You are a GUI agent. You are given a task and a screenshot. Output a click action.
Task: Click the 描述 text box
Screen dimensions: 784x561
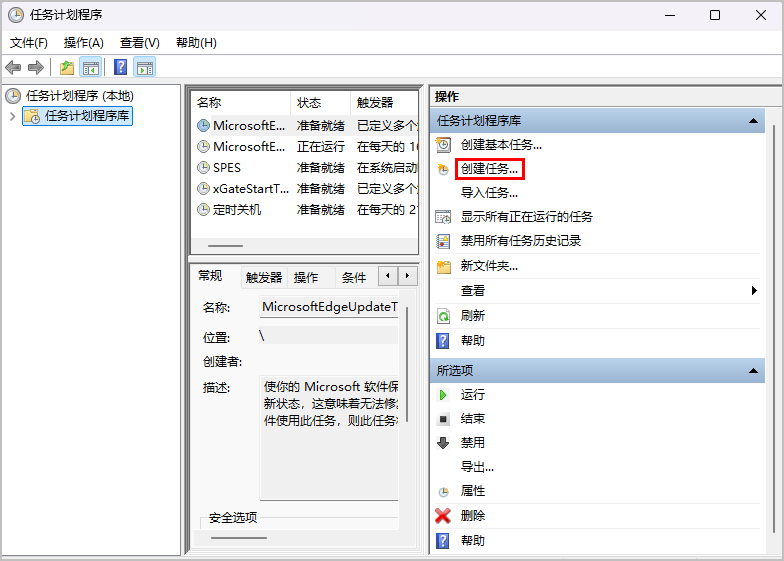(x=329, y=438)
